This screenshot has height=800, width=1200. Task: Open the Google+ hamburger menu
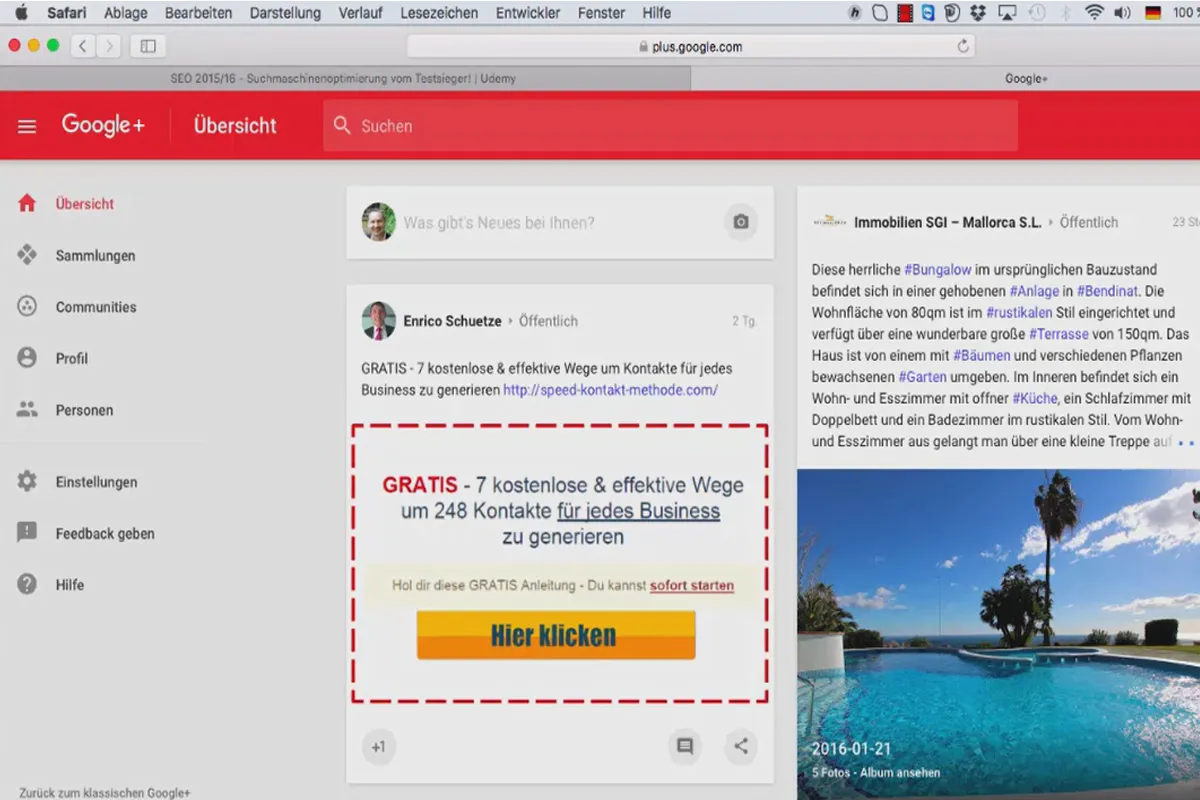coord(27,126)
